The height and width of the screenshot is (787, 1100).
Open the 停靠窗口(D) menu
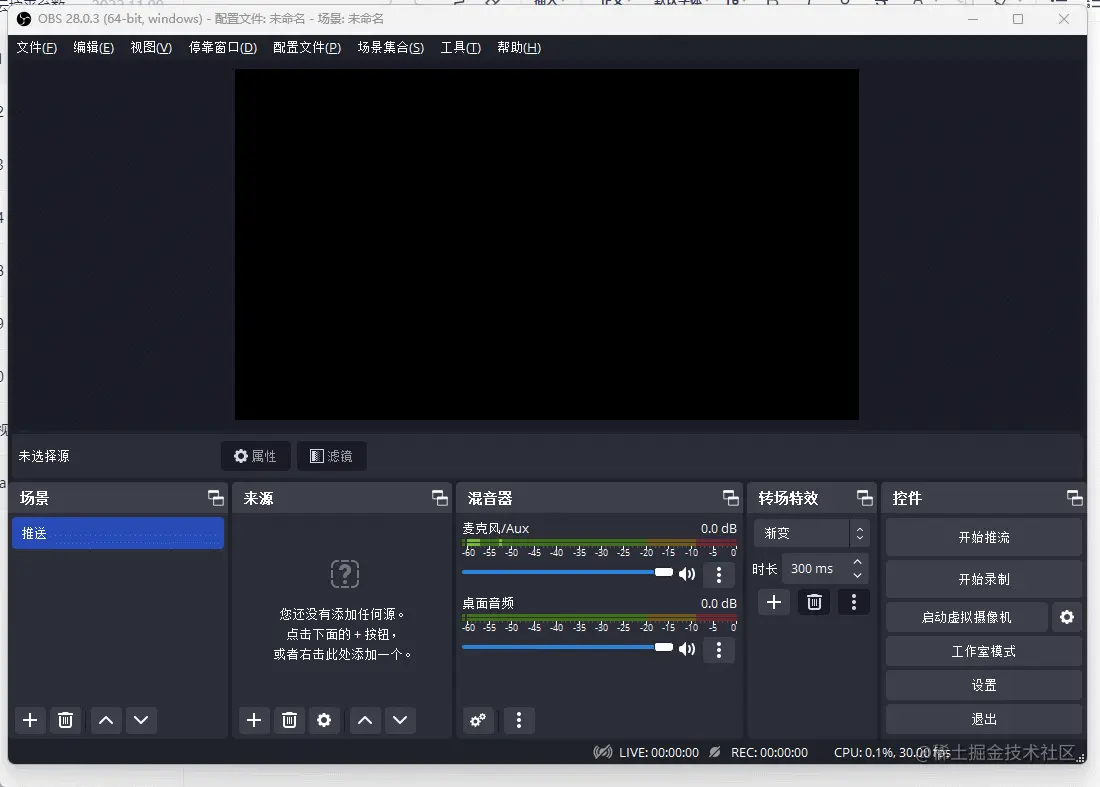222,48
